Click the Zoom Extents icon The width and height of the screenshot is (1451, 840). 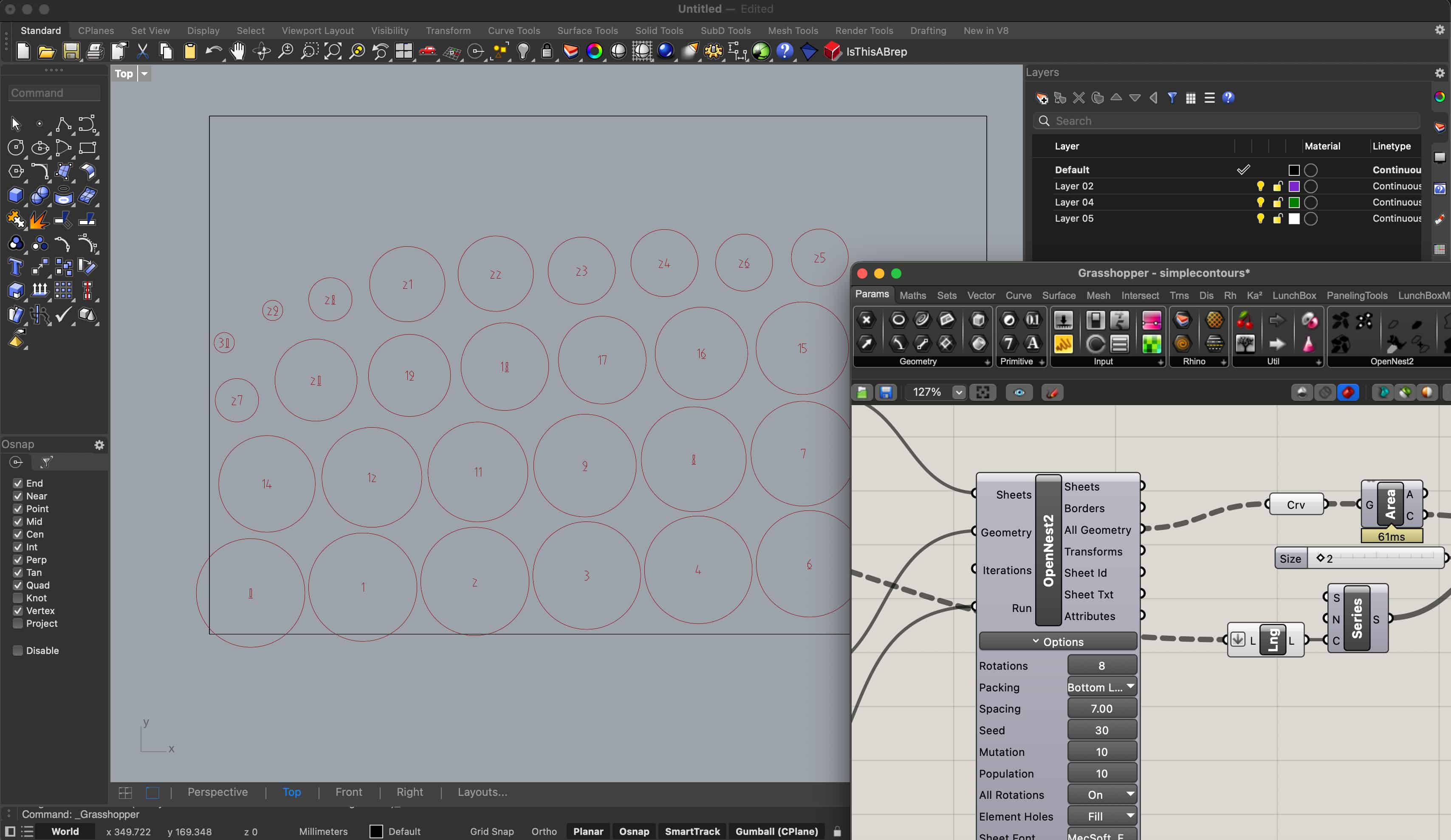[333, 52]
